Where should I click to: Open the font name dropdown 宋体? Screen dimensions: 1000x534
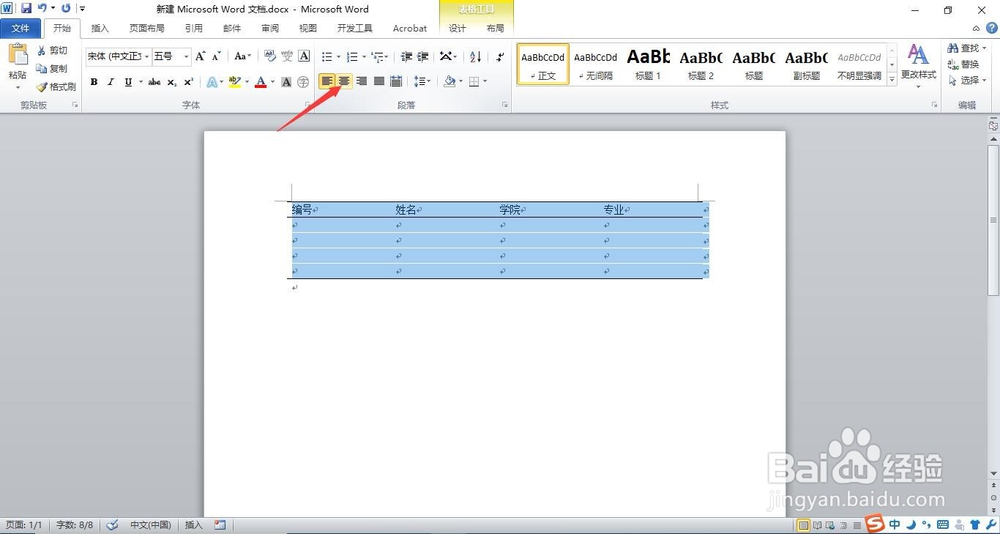[x=146, y=56]
